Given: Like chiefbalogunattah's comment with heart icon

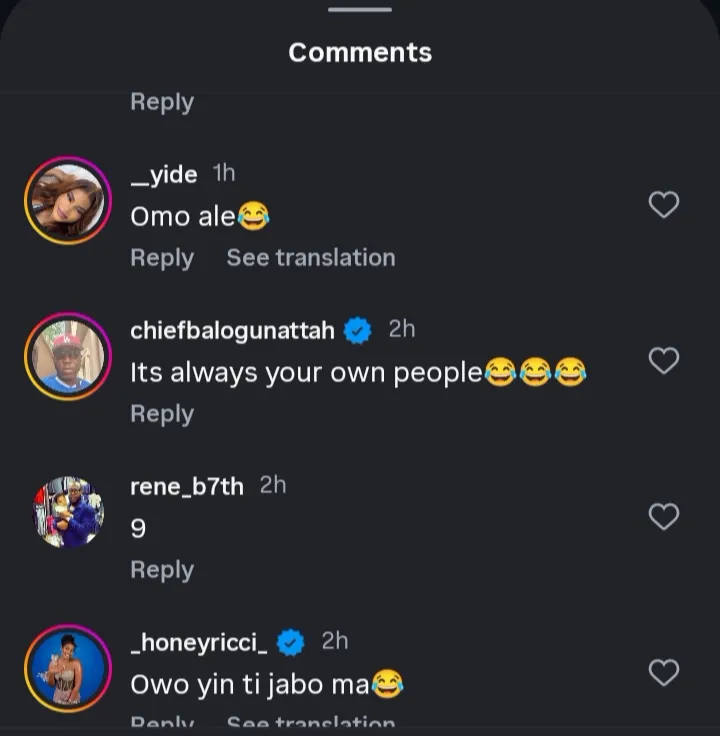Looking at the screenshot, I should 664,361.
